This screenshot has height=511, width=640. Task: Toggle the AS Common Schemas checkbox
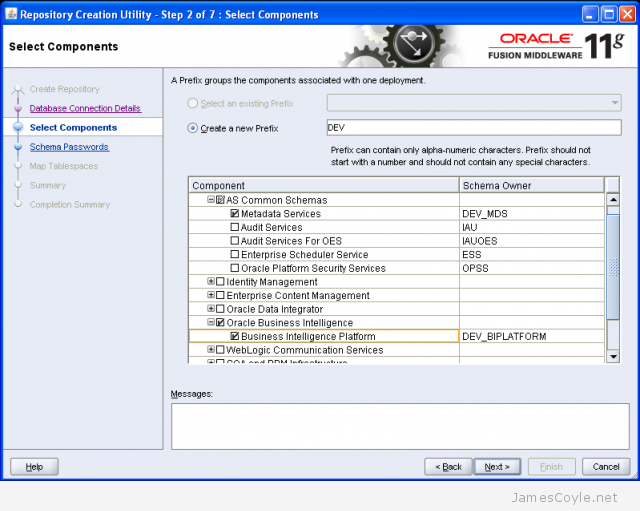tap(220, 200)
